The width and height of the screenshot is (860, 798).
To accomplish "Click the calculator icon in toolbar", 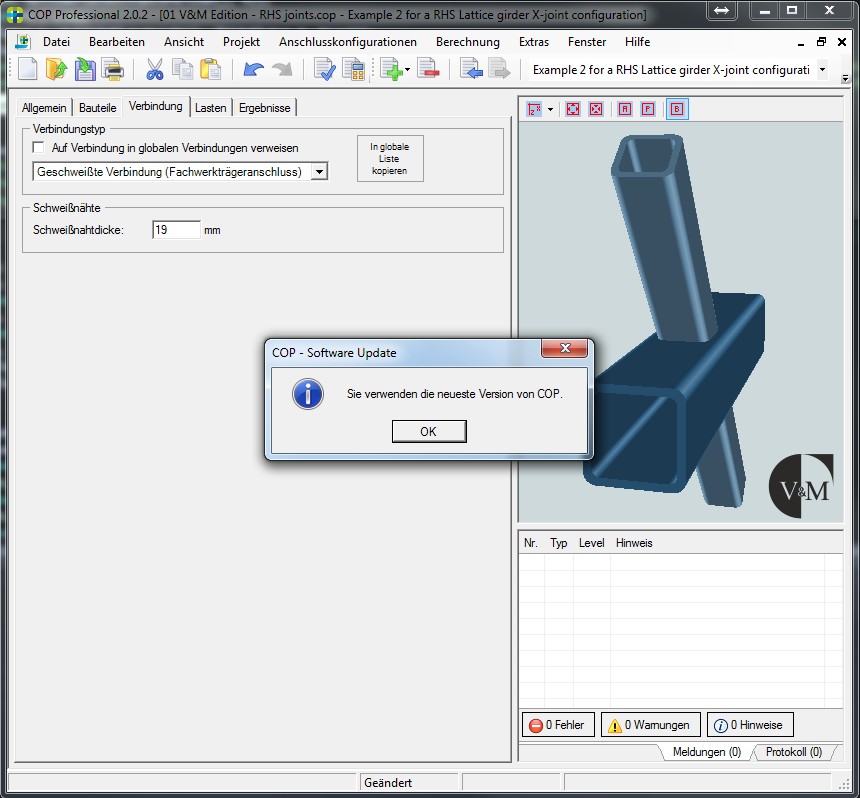I will pyautogui.click(x=353, y=69).
